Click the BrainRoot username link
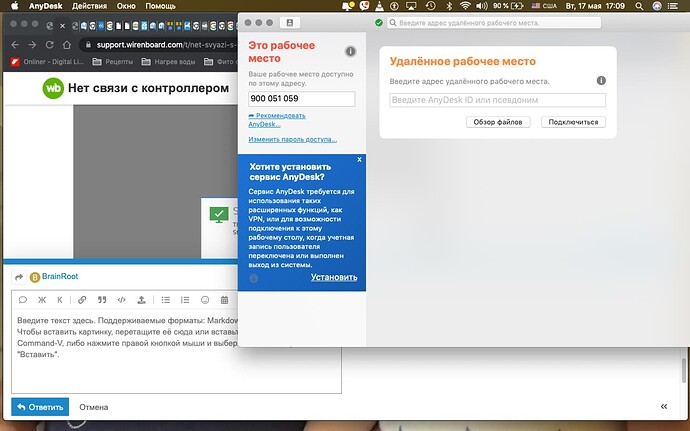 (x=60, y=276)
